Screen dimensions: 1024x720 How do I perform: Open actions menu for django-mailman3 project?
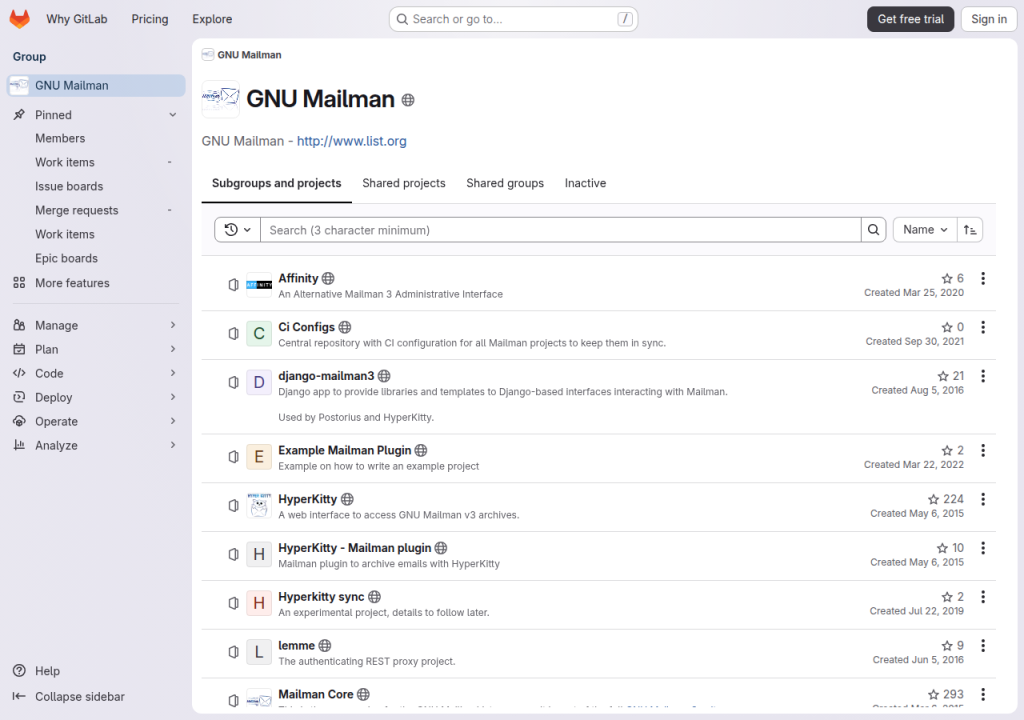tap(983, 376)
